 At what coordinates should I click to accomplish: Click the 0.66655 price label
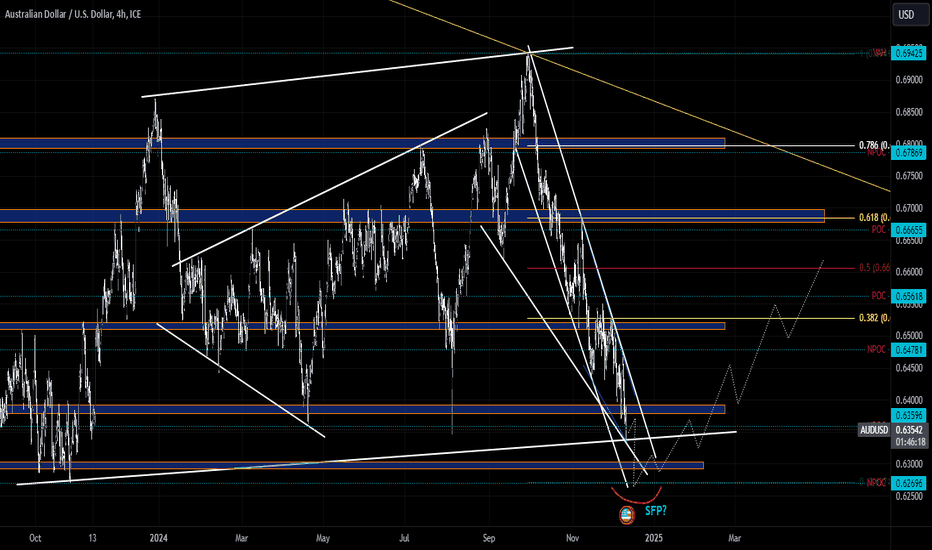tap(909, 230)
